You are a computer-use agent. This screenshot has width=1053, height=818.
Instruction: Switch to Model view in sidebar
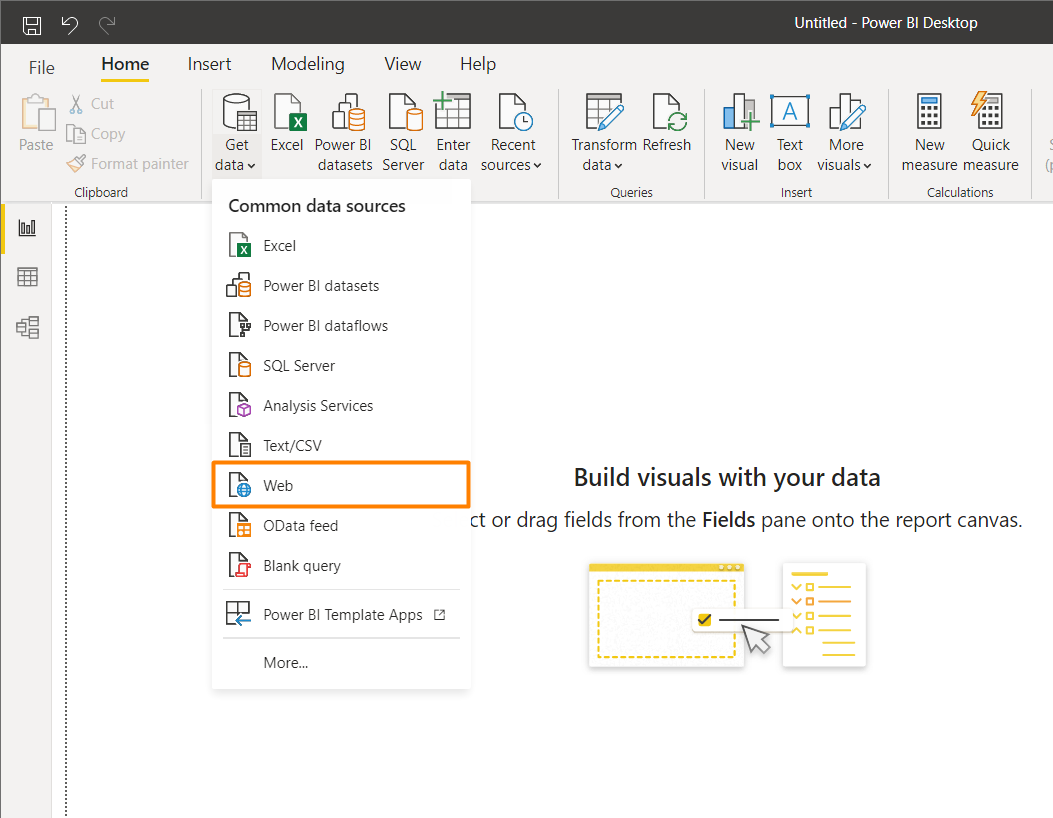tap(28, 327)
